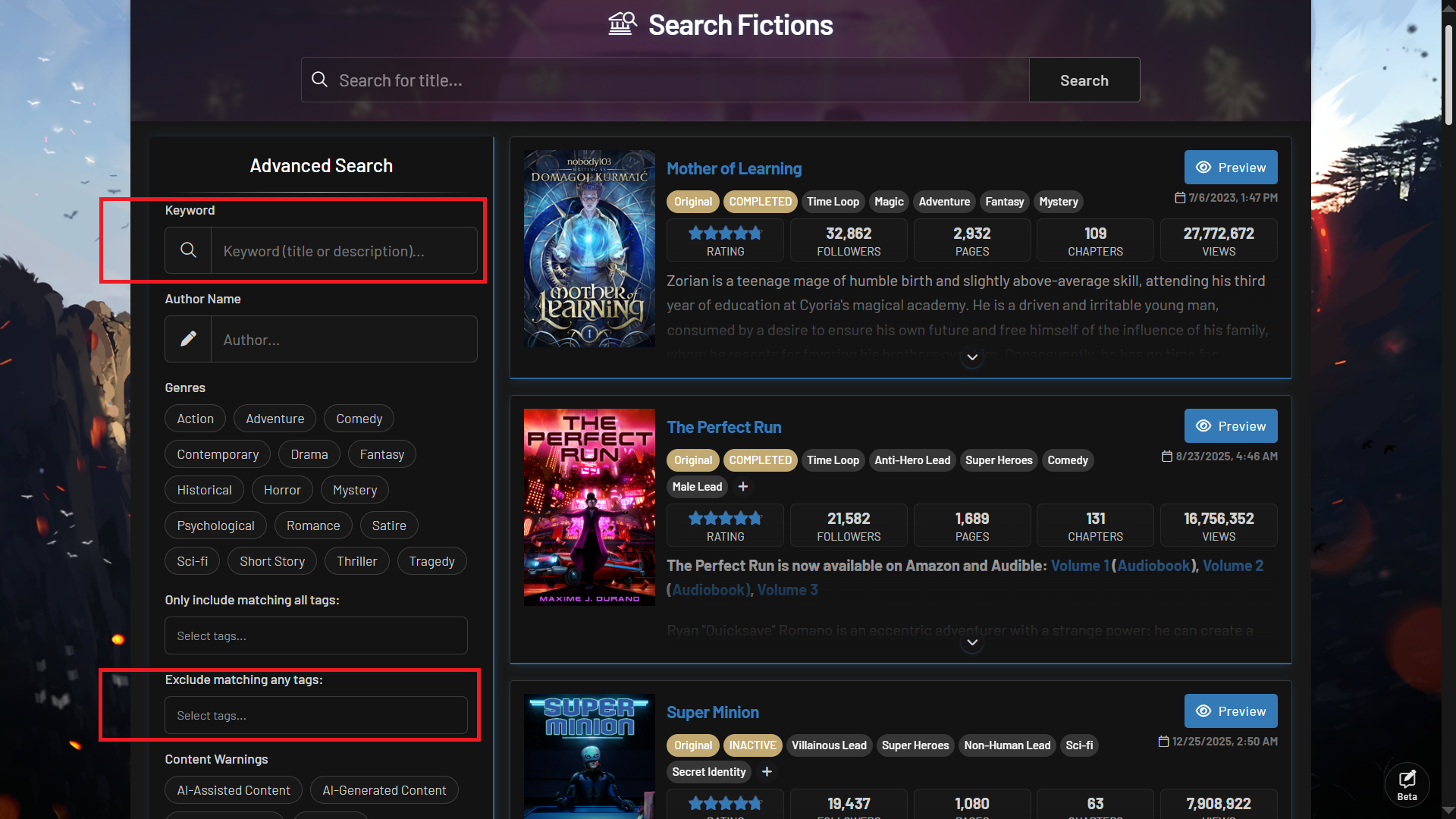1456x819 pixels.
Task: Click the Villainous Lead tag
Action: (x=829, y=745)
